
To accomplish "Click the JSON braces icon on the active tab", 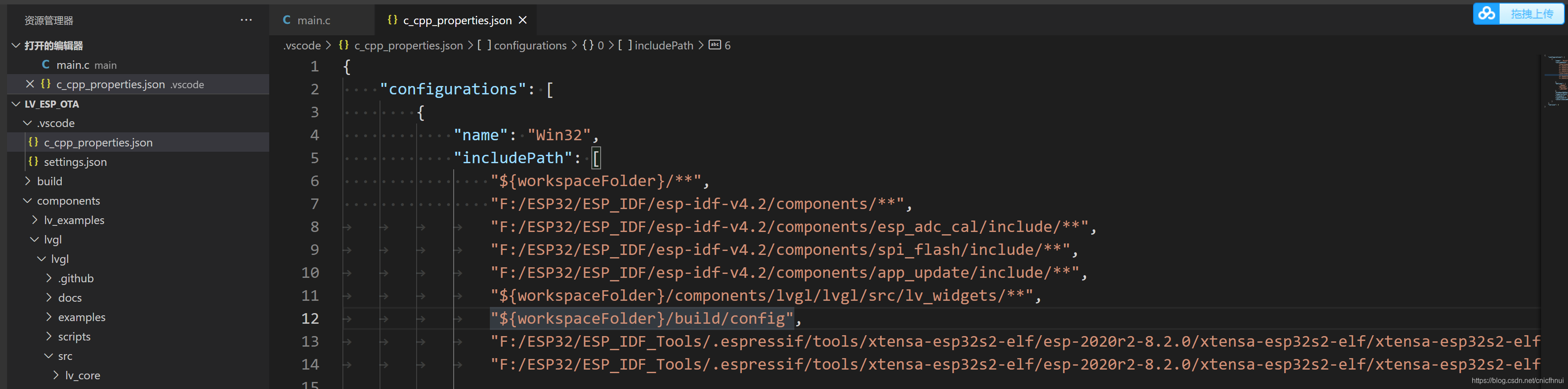I will (392, 20).
